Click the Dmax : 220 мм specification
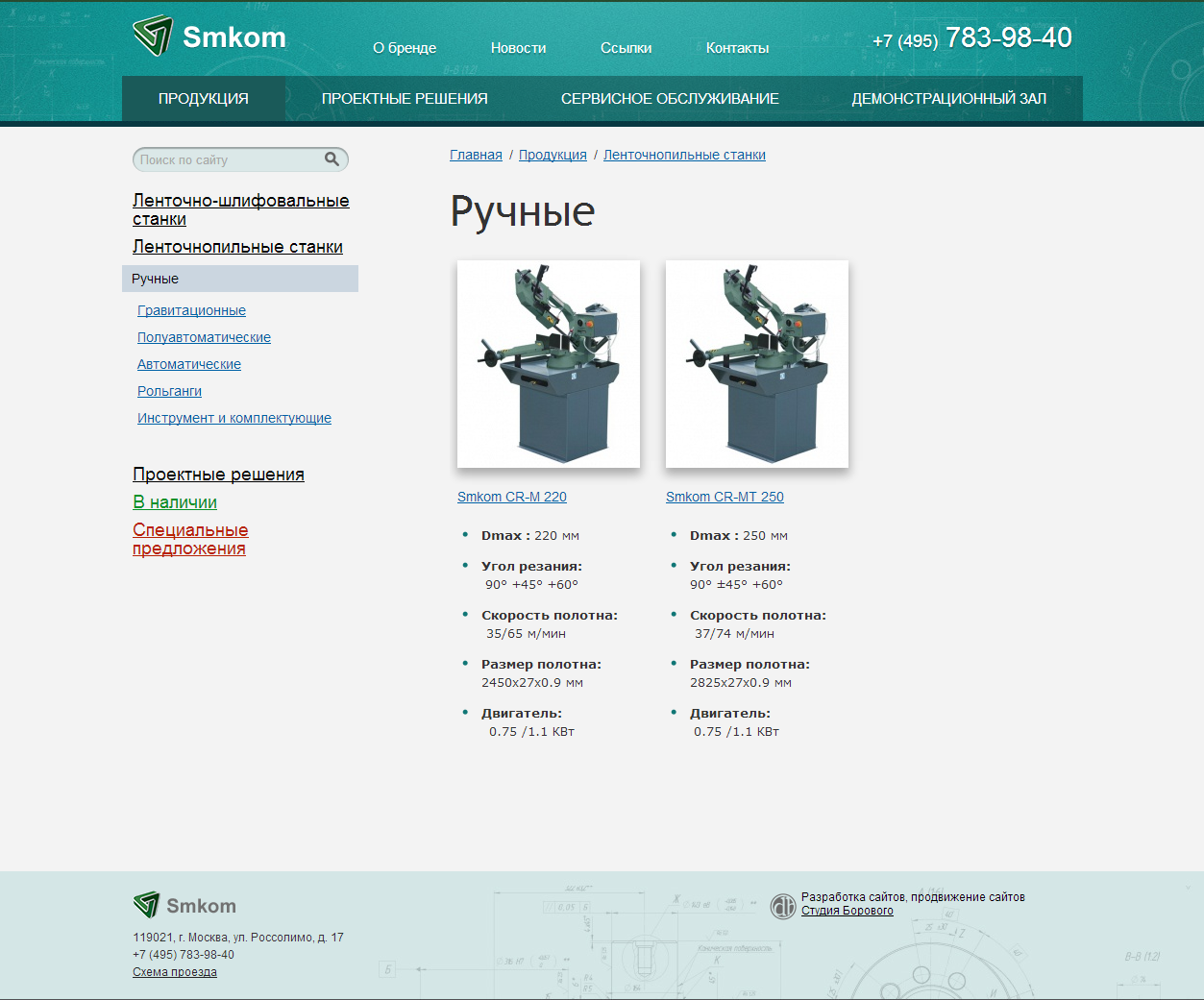1204x1000 pixels. pyautogui.click(x=530, y=536)
